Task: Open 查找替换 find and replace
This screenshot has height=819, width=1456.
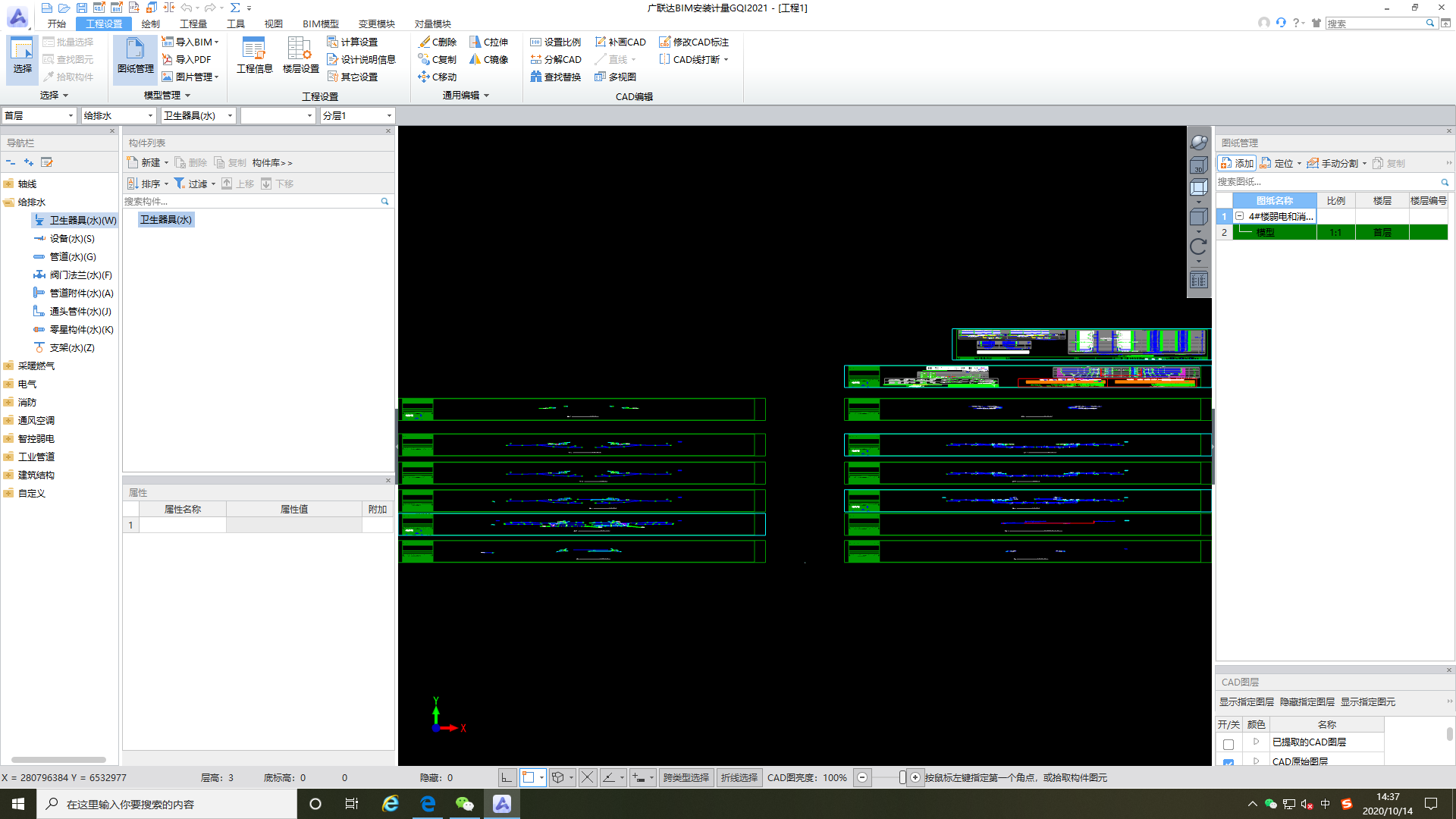Action: tap(556, 77)
